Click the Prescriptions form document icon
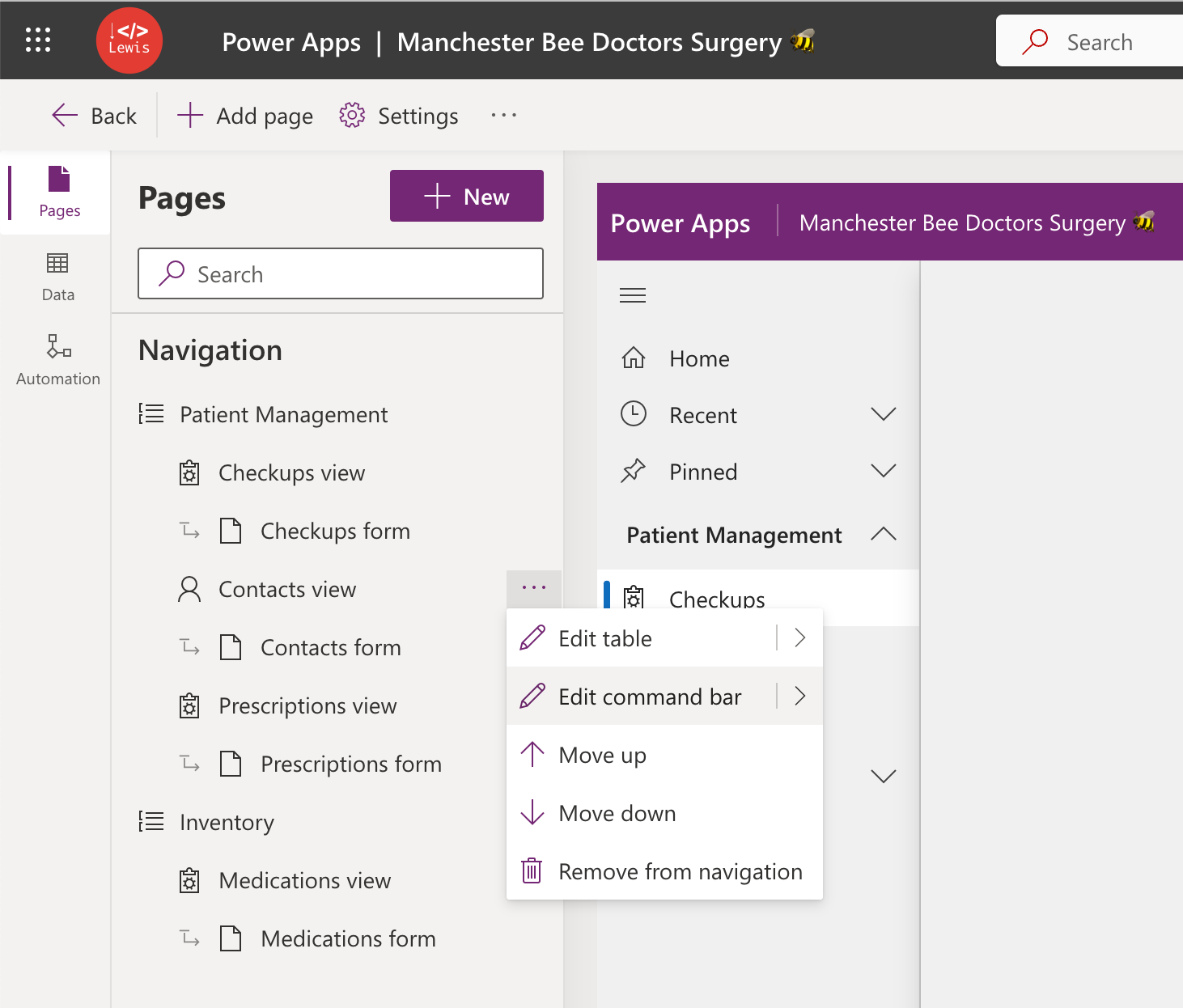Viewport: 1183px width, 1008px height. click(231, 764)
